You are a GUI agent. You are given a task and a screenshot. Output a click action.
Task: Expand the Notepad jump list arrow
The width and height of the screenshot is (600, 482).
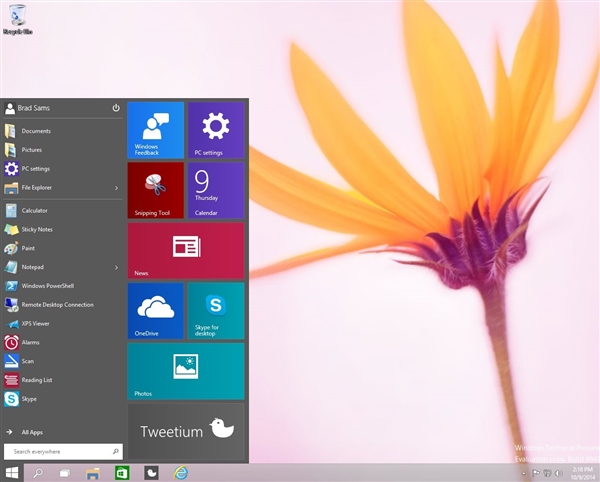pos(116,267)
